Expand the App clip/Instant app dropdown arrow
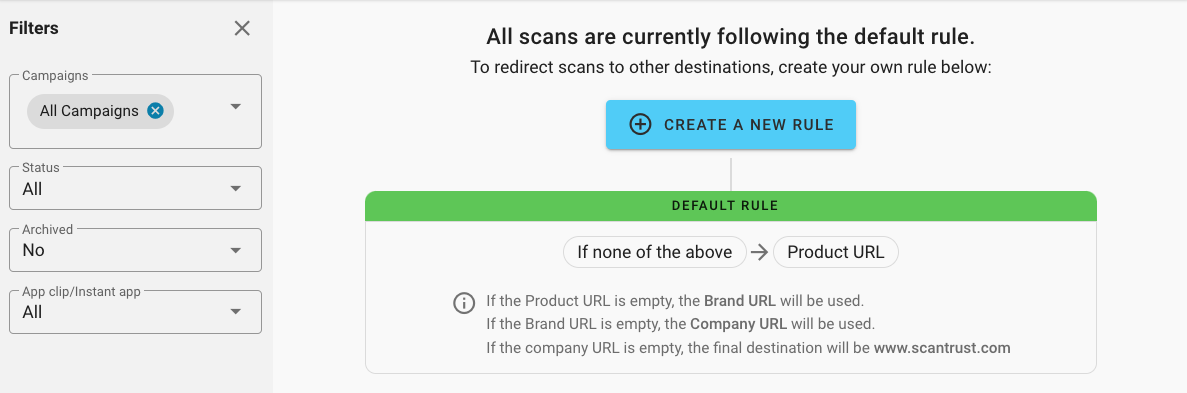The image size is (1187, 393). (235, 312)
